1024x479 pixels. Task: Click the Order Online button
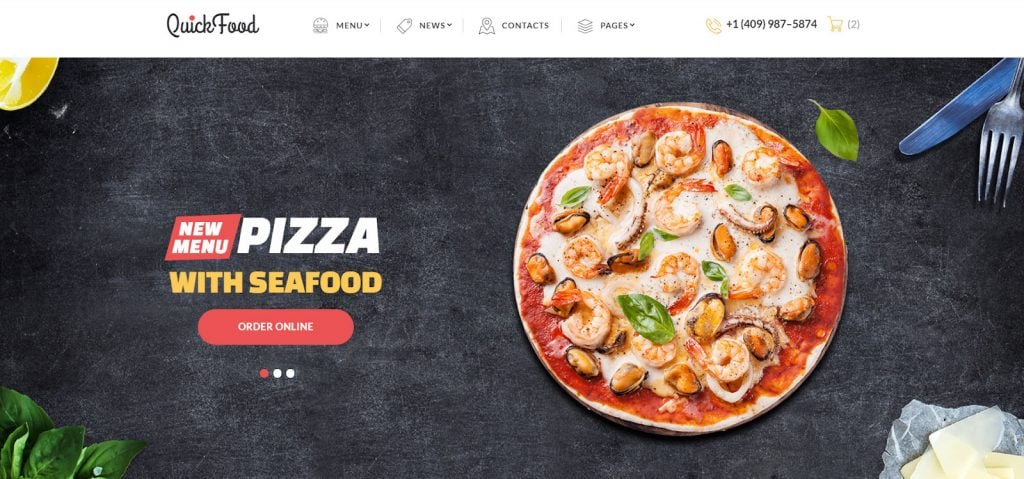tap(276, 327)
